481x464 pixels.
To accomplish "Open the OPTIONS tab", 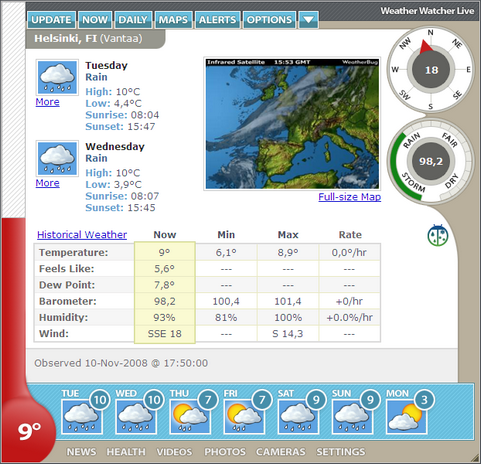I will coord(269,20).
